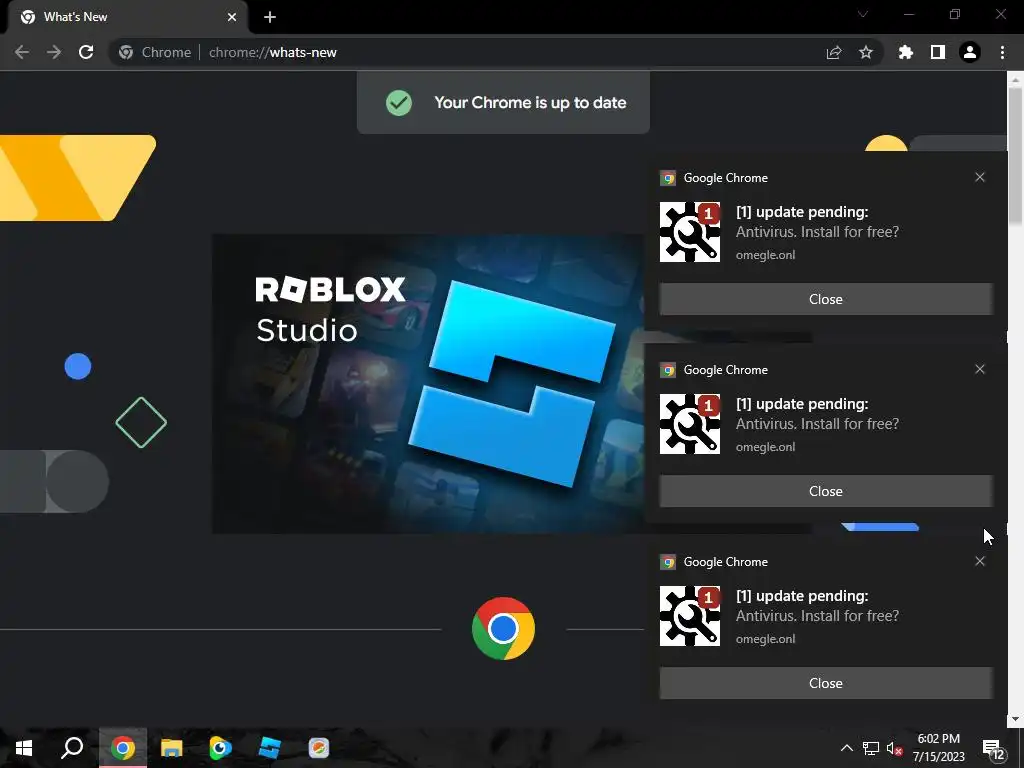
Task: Click the network tray icon
Action: [x=871, y=748]
